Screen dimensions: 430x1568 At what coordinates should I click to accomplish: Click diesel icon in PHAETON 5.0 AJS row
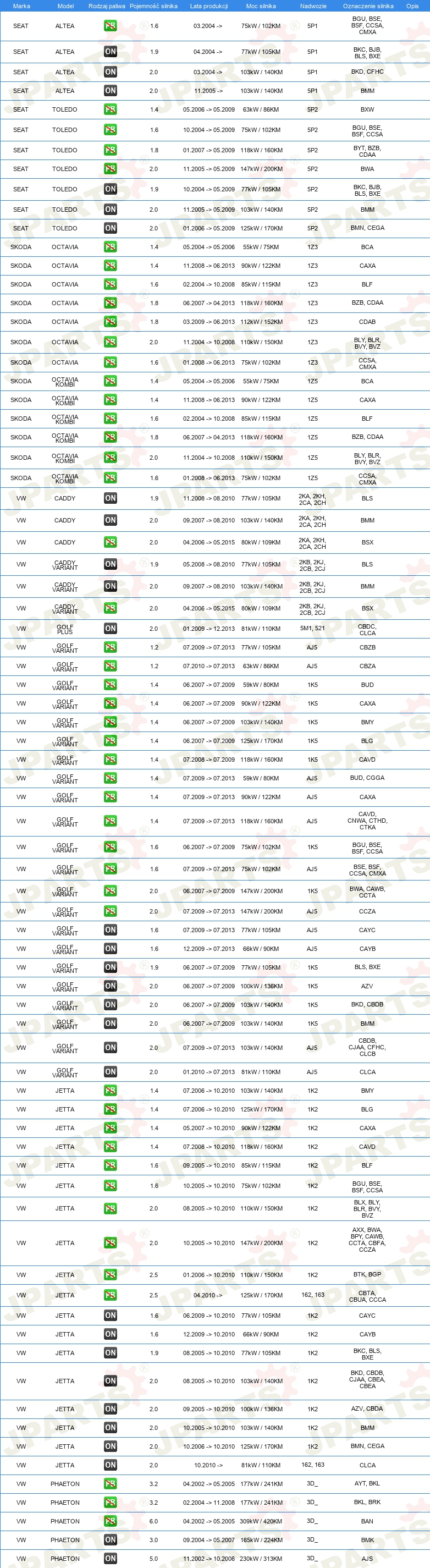[110, 1559]
